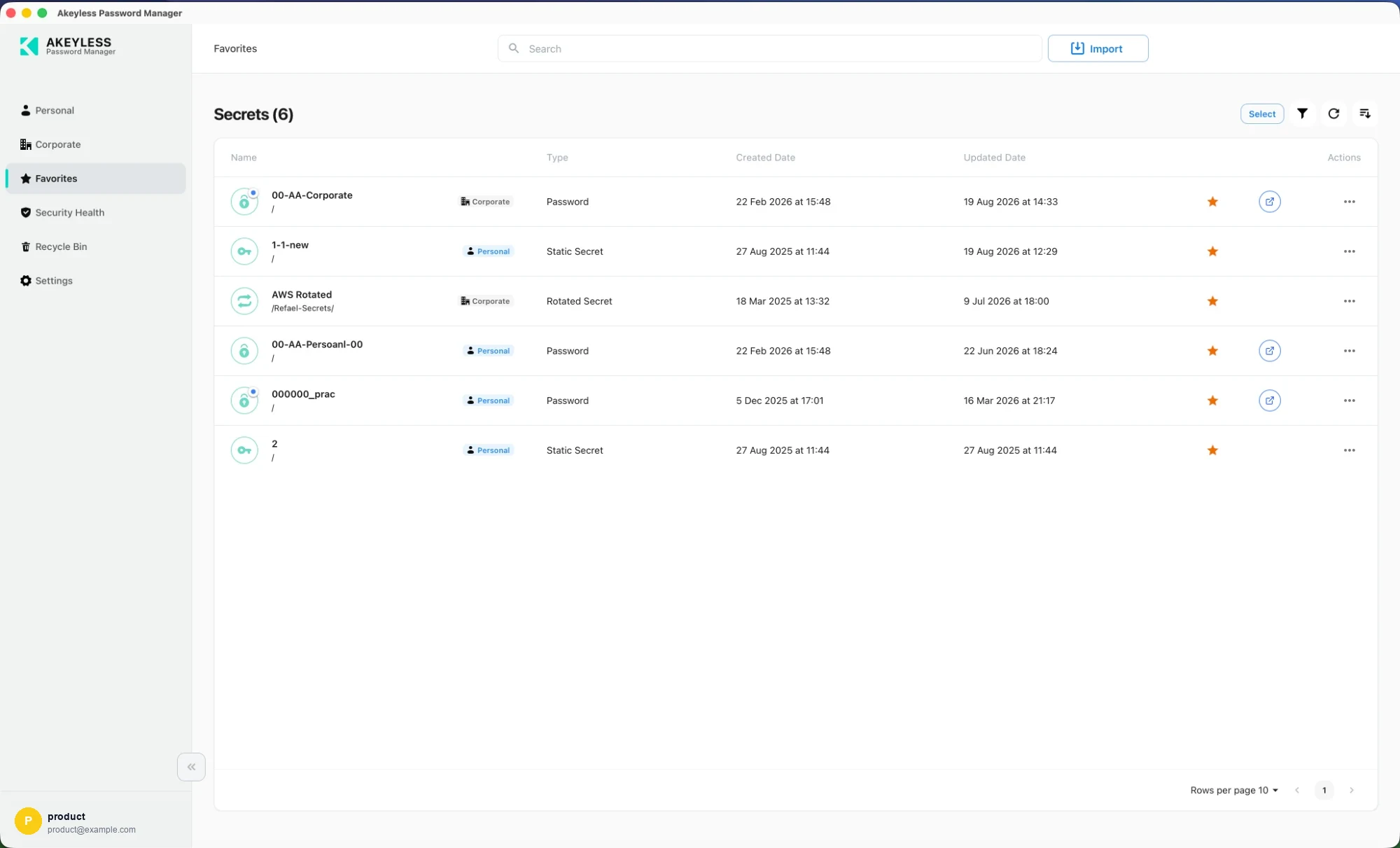
Task: Open the 000000_prac secret name
Action: coord(303,394)
